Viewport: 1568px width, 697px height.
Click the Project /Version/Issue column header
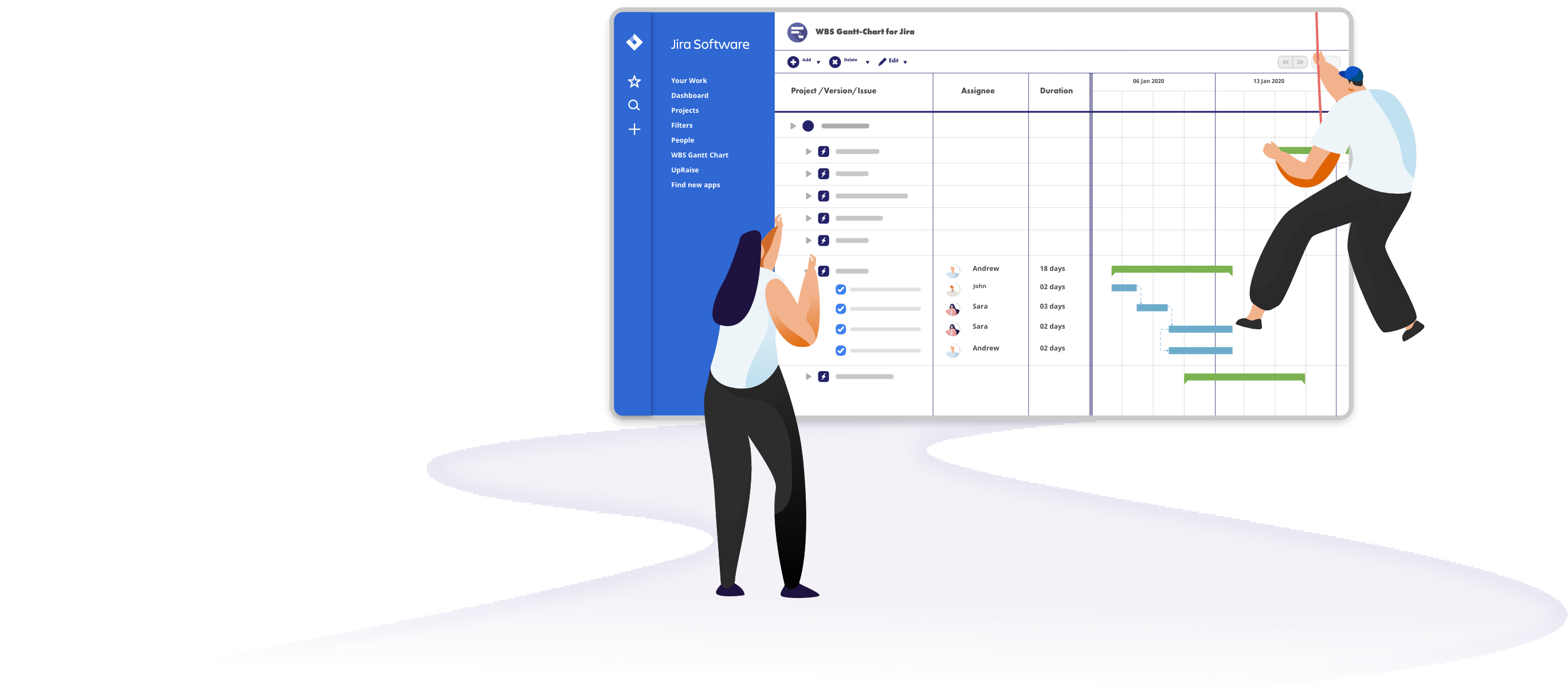833,90
